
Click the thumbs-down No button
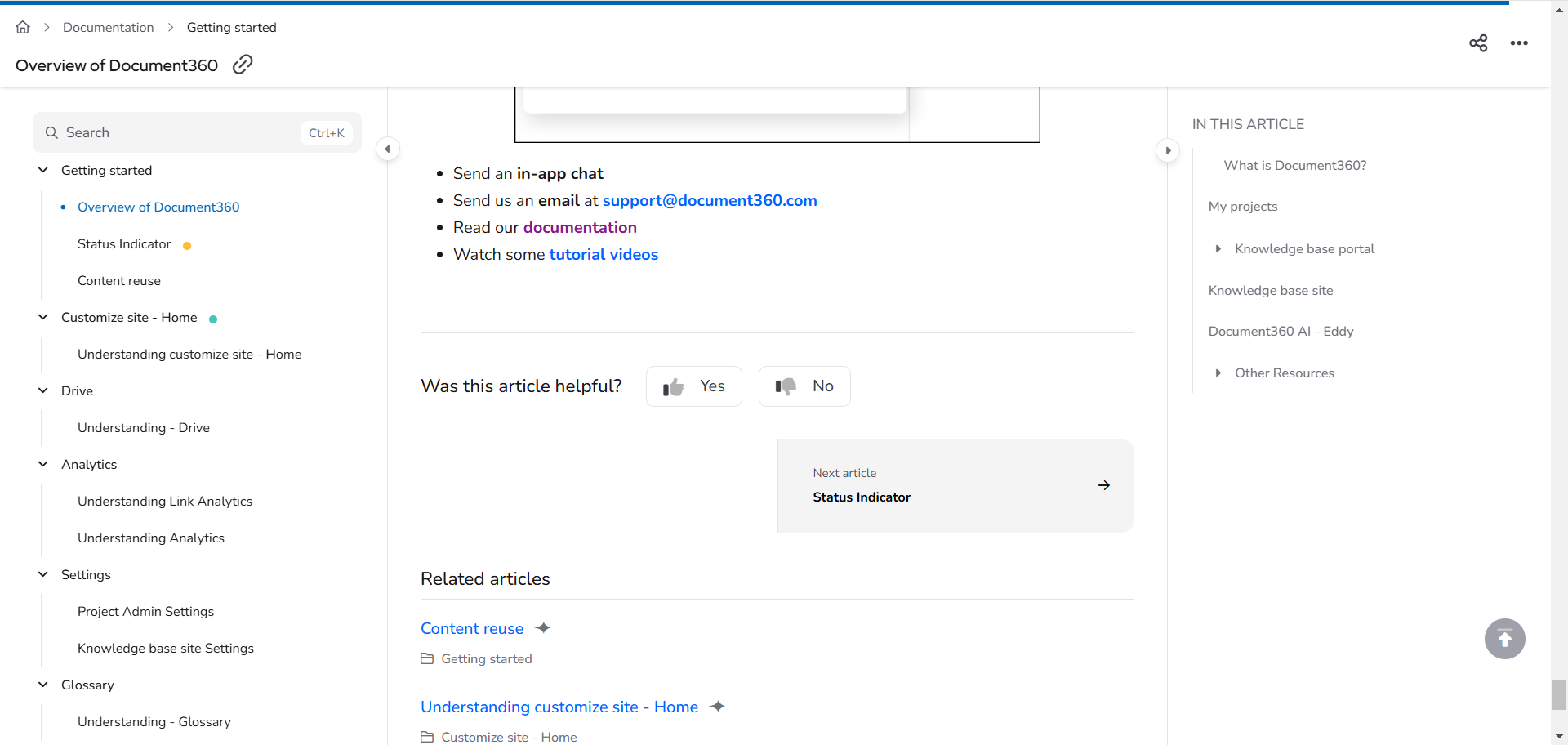(x=804, y=386)
